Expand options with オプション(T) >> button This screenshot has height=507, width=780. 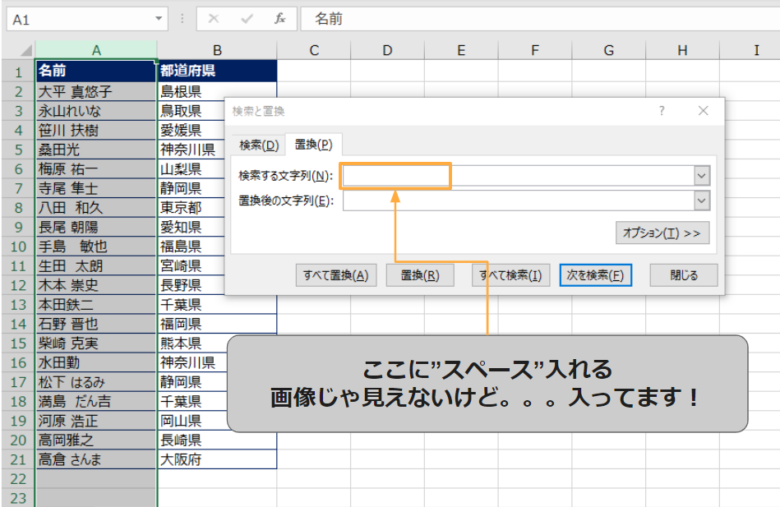(x=662, y=233)
